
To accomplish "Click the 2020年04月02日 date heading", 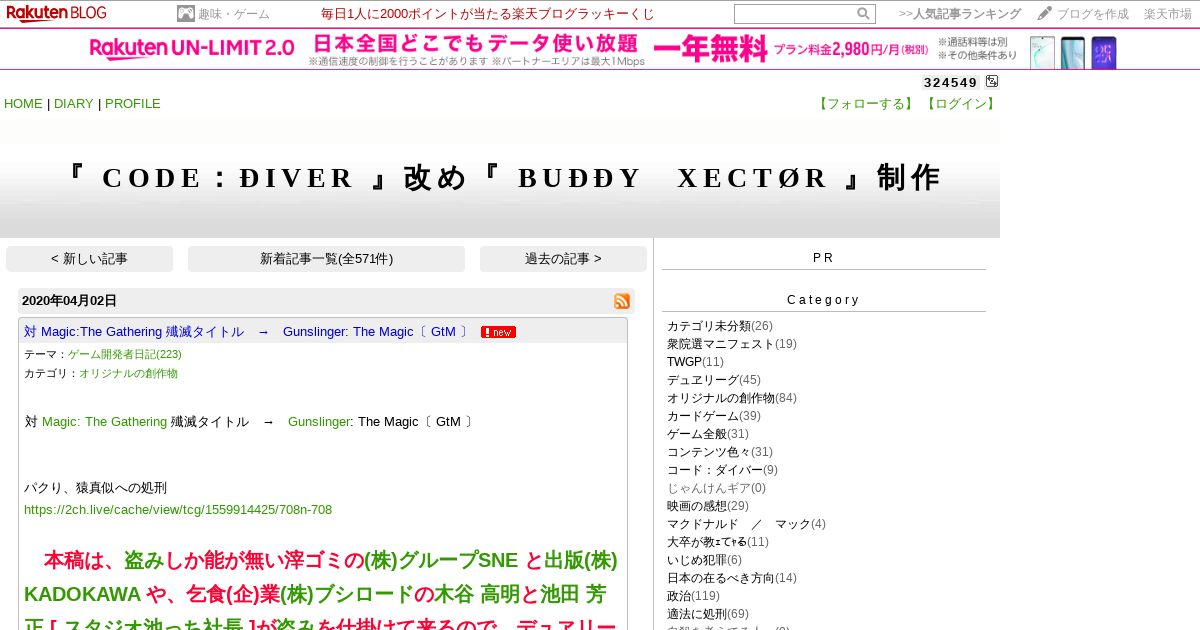I will coord(69,301).
